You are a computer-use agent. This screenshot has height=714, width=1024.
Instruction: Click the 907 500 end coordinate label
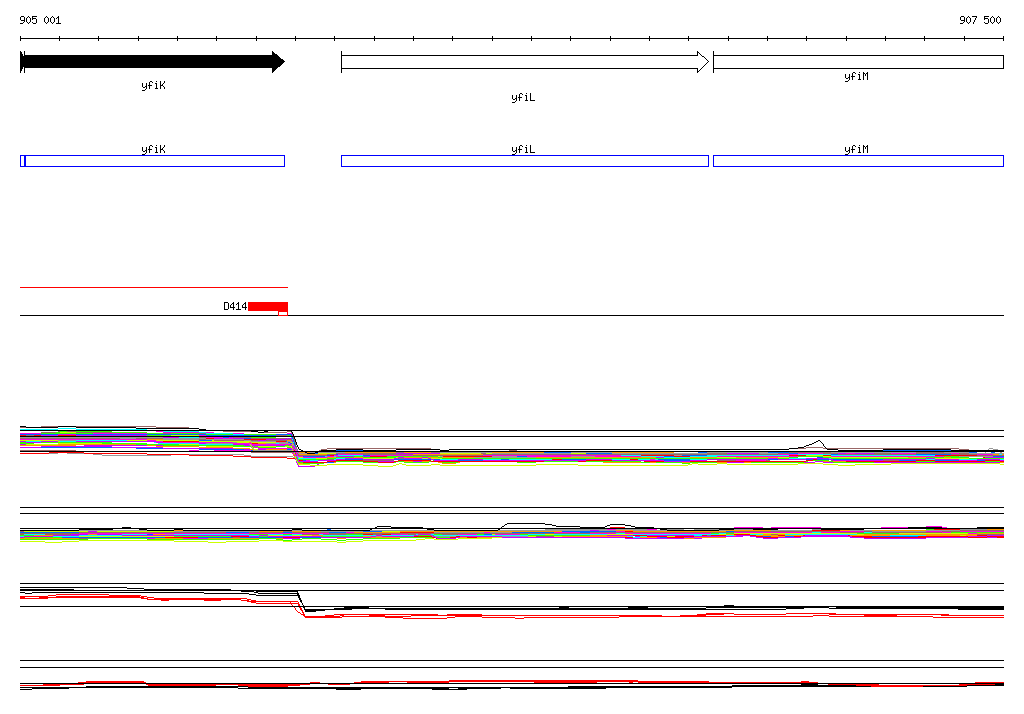pos(980,20)
